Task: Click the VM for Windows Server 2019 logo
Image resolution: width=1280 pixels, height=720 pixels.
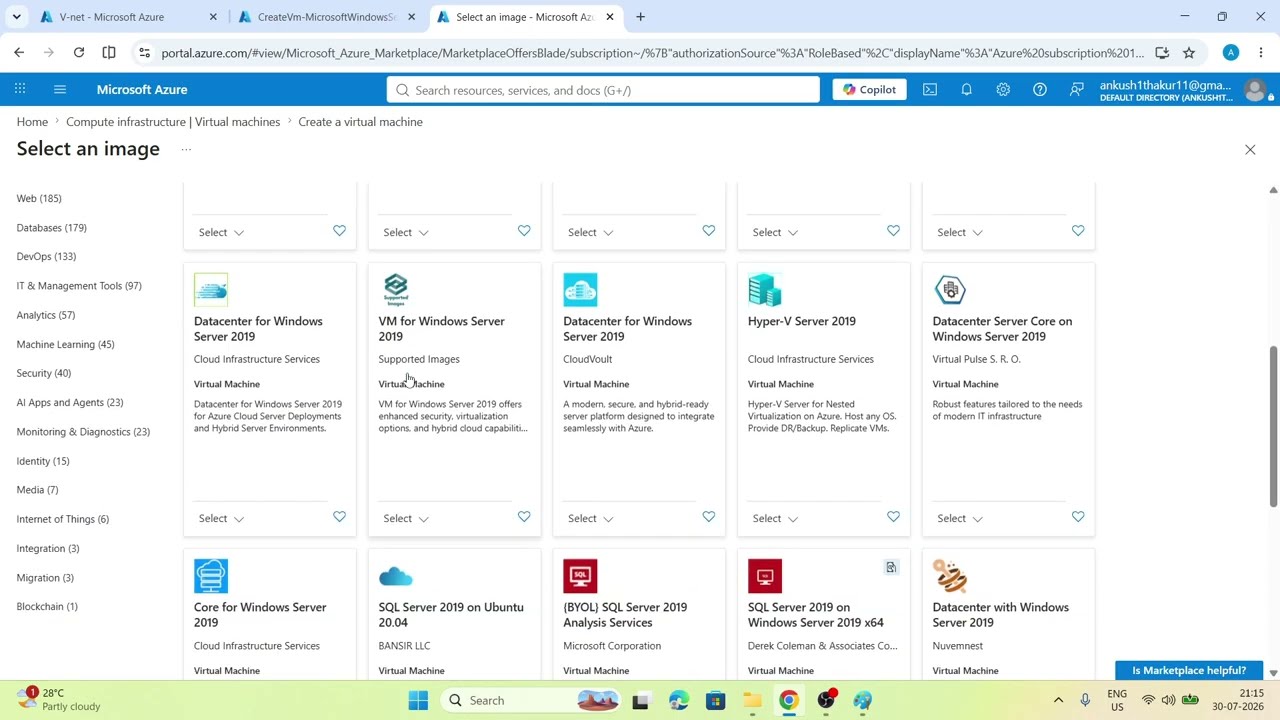Action: pyautogui.click(x=396, y=290)
